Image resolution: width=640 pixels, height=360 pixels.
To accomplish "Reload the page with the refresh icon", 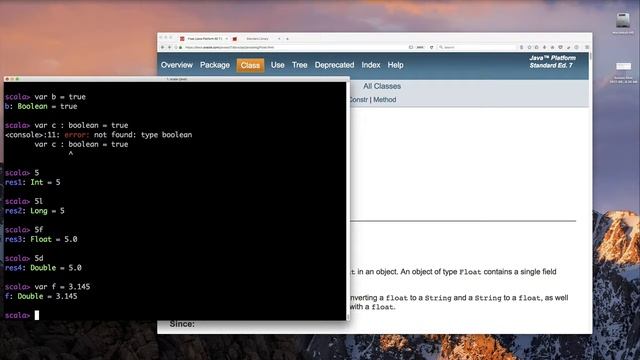I will [431, 47].
